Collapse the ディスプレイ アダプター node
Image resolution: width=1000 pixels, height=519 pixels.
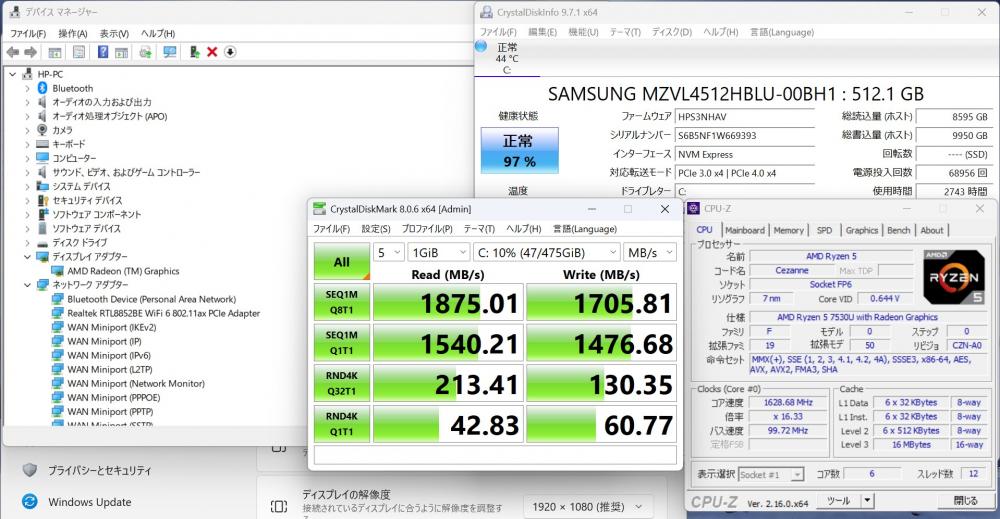pos(27,257)
